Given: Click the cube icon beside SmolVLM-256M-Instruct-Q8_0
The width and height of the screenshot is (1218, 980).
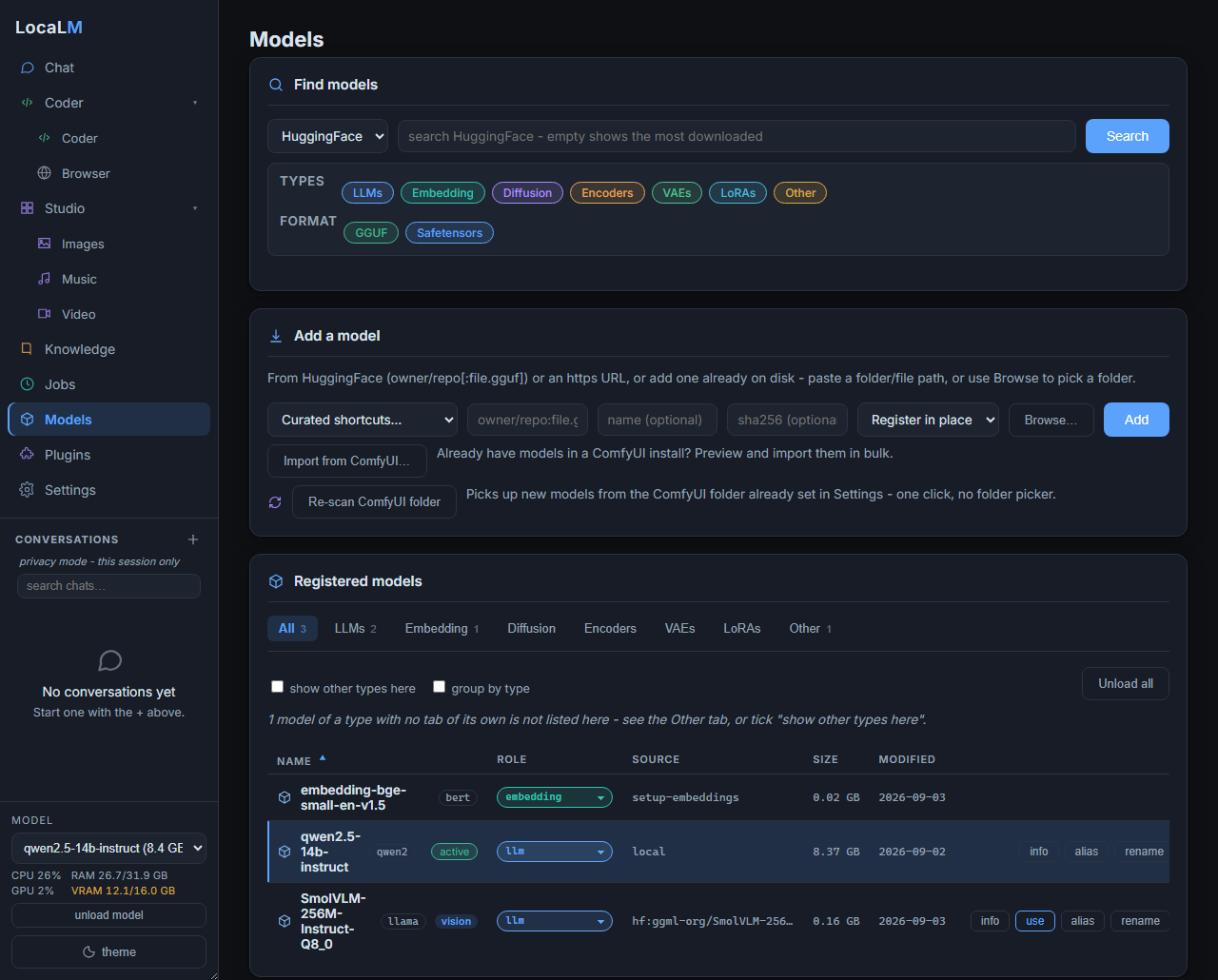Looking at the screenshot, I should coord(284,921).
